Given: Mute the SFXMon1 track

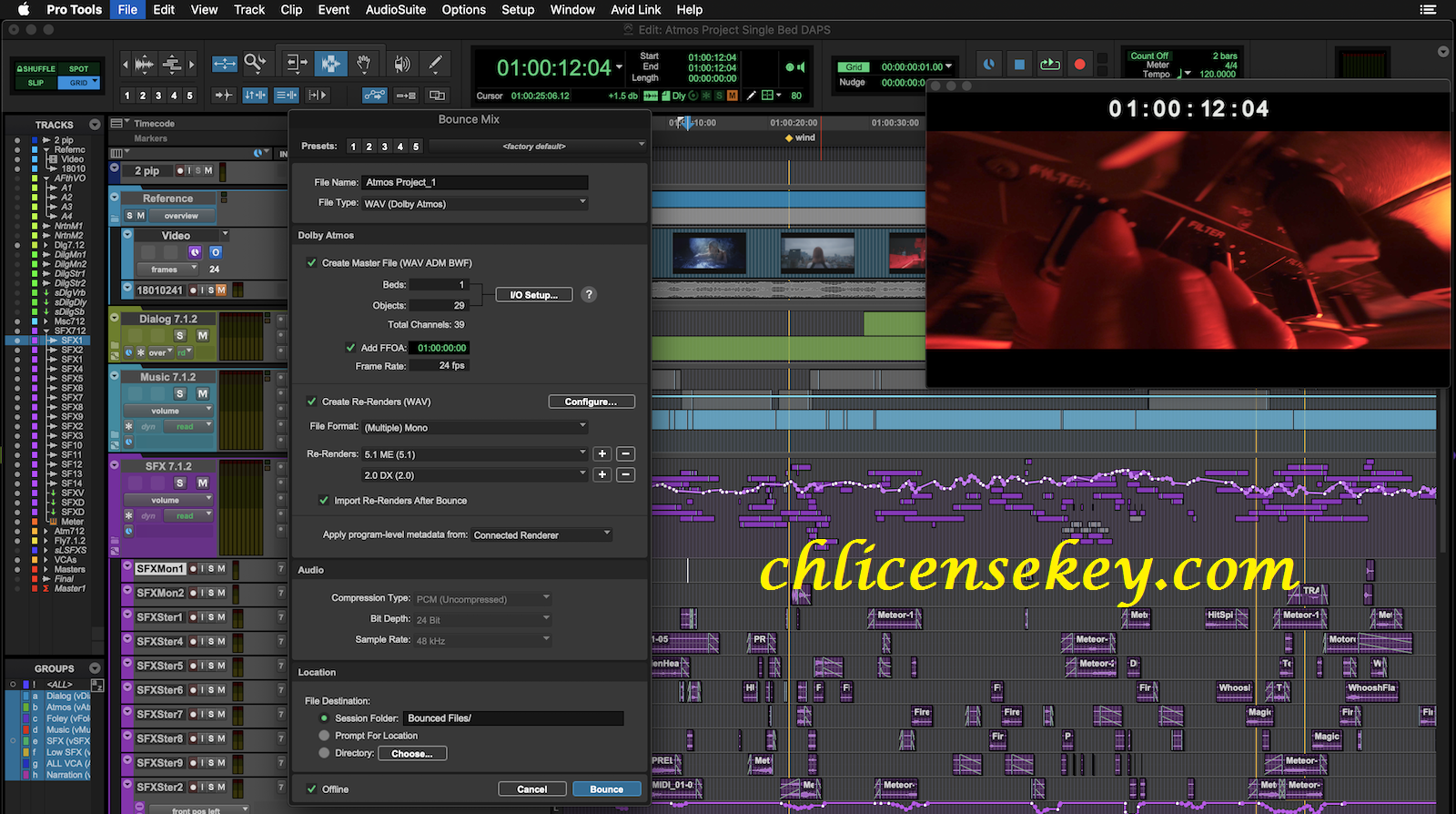Looking at the screenshot, I should pyautogui.click(x=221, y=568).
